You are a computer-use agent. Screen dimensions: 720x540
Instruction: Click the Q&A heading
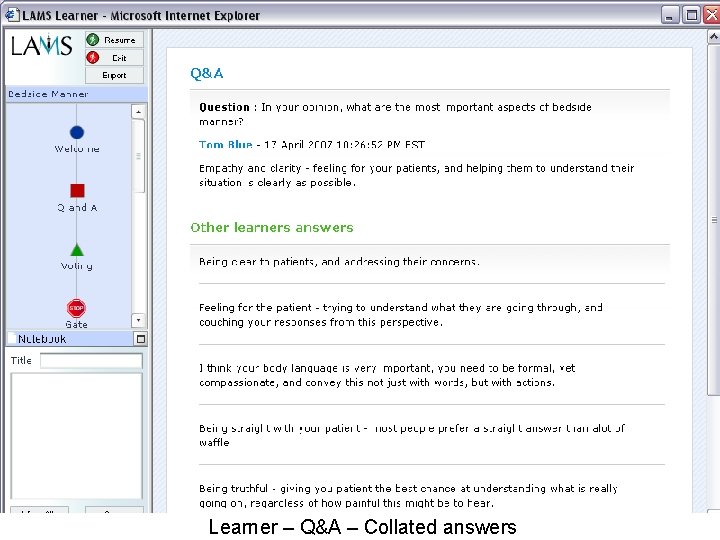pyautogui.click(x=207, y=73)
